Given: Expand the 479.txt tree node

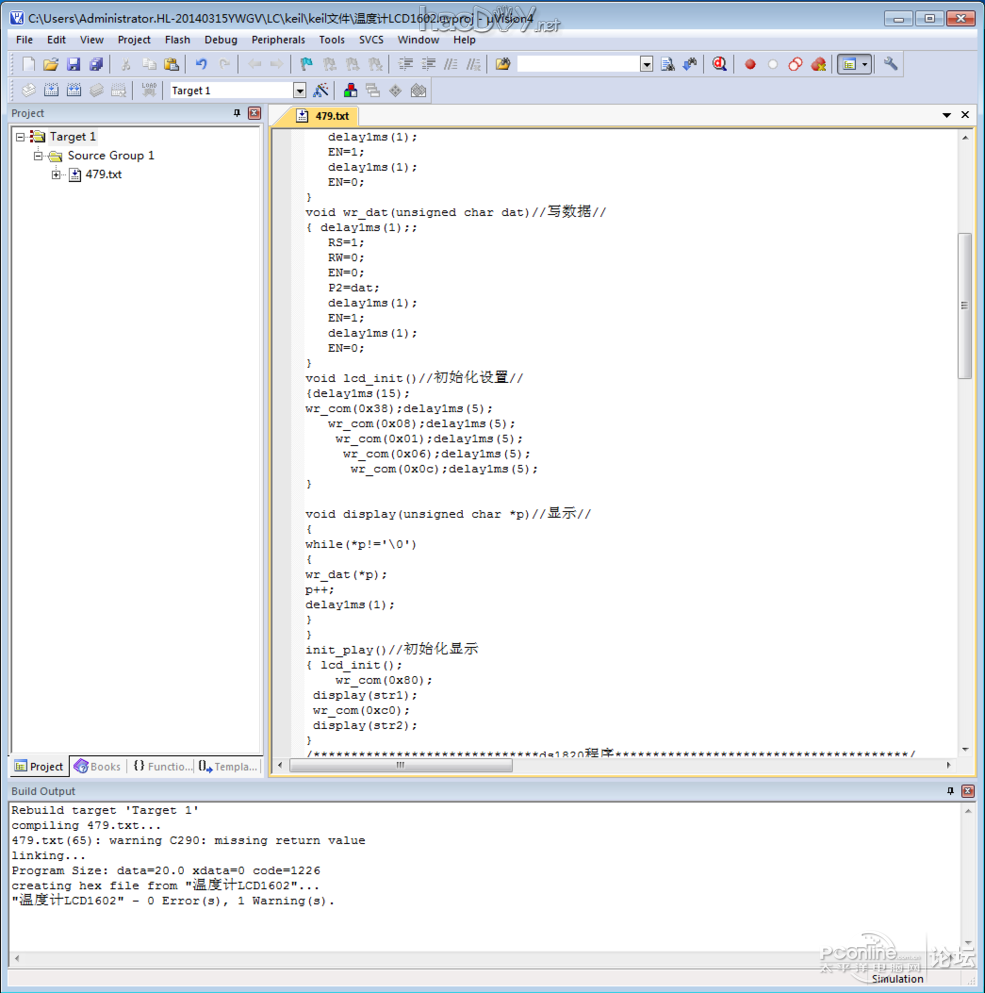Looking at the screenshot, I should click(57, 175).
